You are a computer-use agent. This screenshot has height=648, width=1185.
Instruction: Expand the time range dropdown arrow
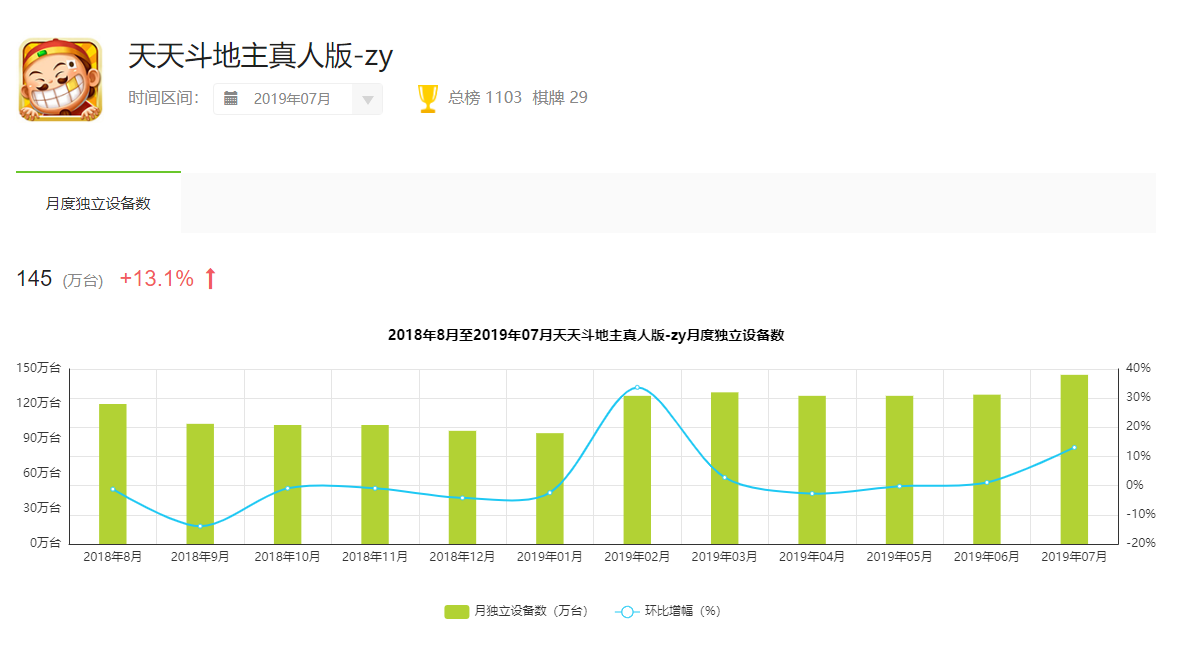coord(367,99)
